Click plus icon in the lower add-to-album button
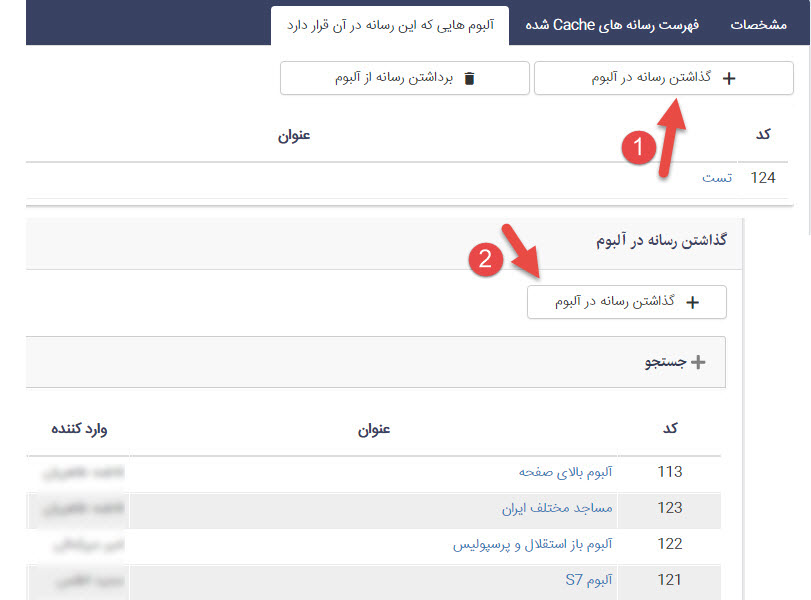Viewport: 811px width, 600px height. tap(692, 302)
